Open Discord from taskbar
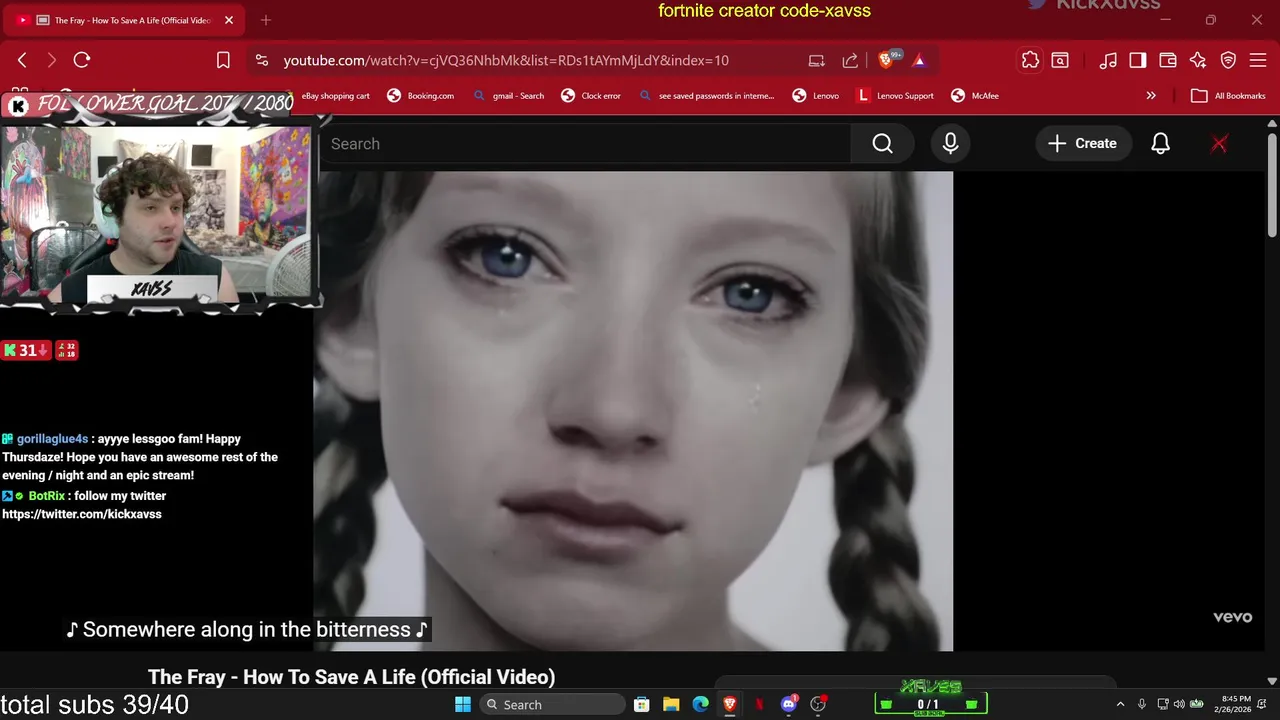 point(789,705)
